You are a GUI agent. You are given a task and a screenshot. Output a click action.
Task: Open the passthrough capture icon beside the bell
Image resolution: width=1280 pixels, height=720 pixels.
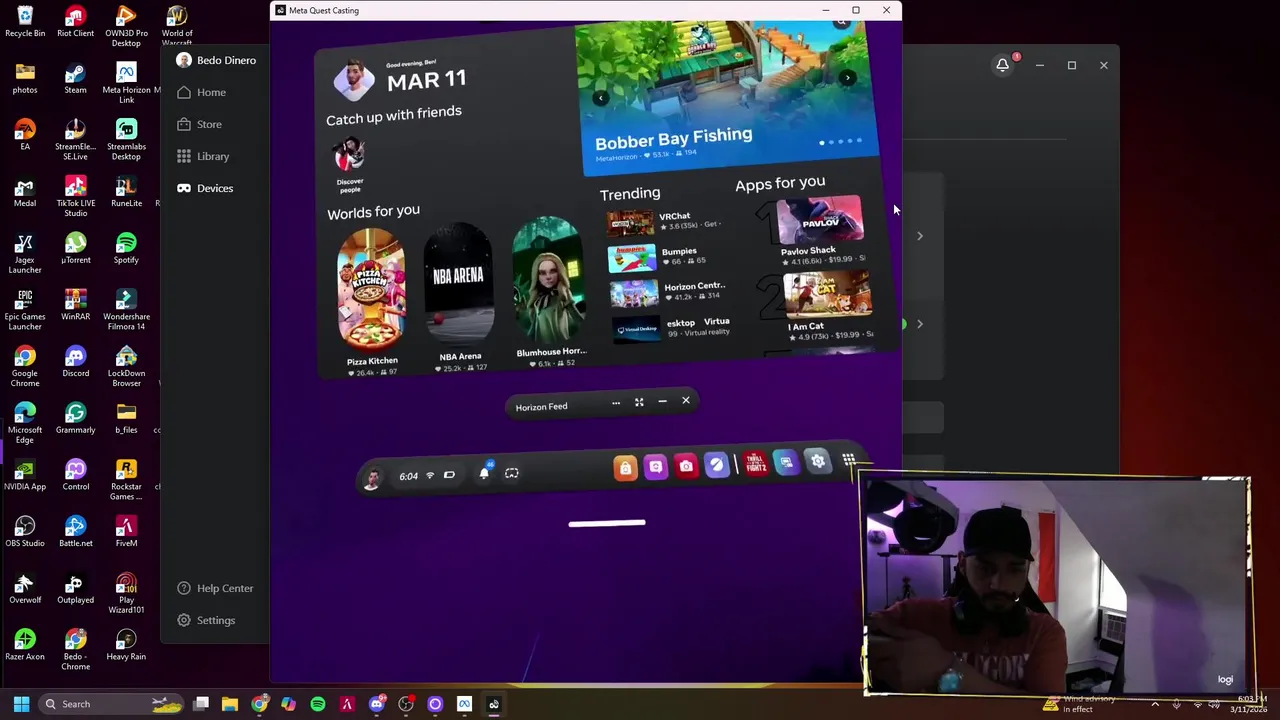[x=511, y=473]
